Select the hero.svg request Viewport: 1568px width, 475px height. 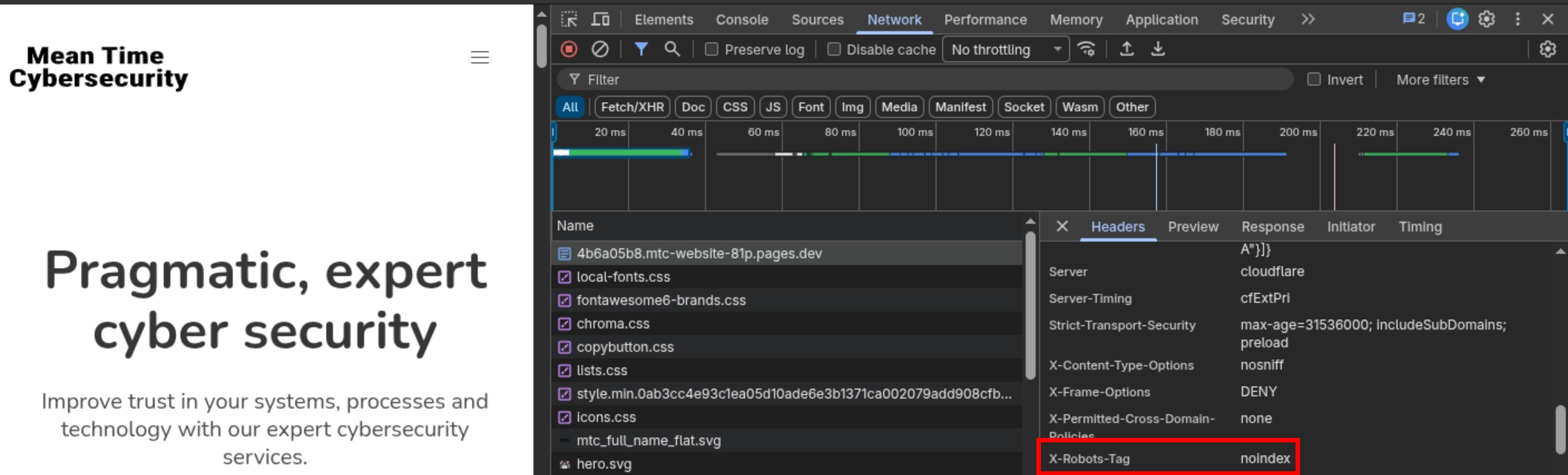tap(787, 464)
